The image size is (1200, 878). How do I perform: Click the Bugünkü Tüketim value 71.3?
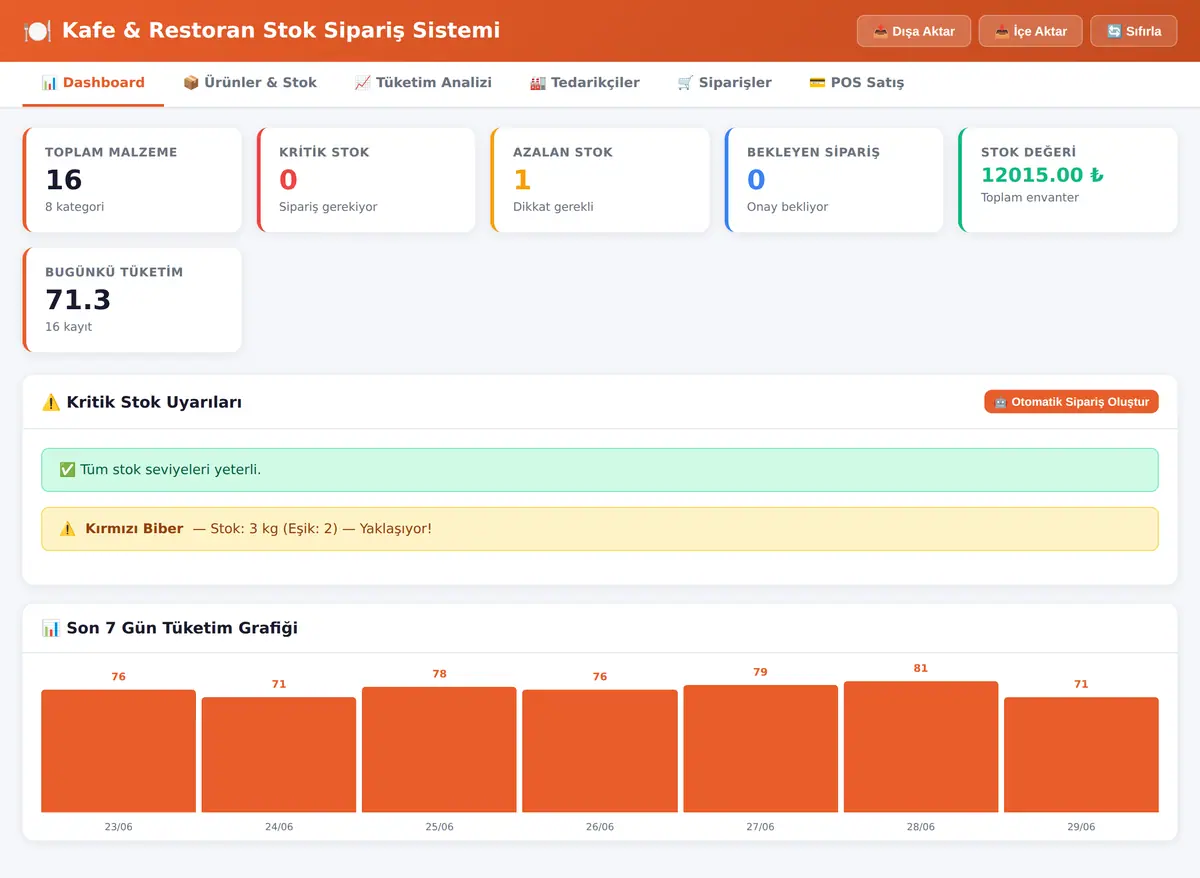pos(78,300)
